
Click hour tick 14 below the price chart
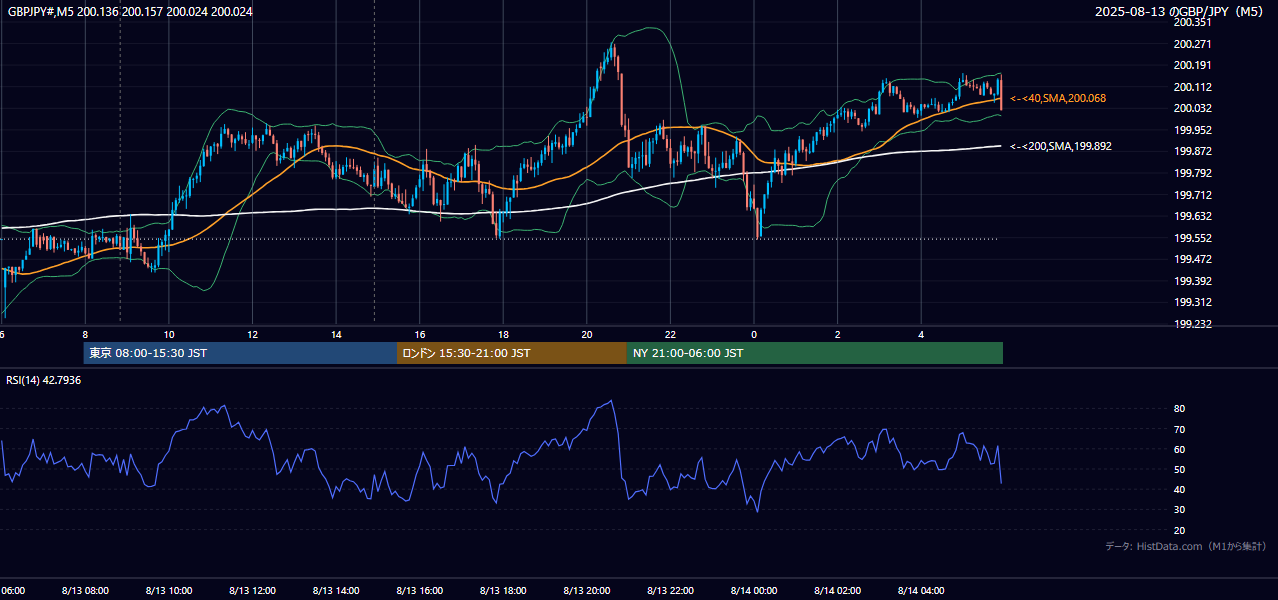click(x=336, y=334)
